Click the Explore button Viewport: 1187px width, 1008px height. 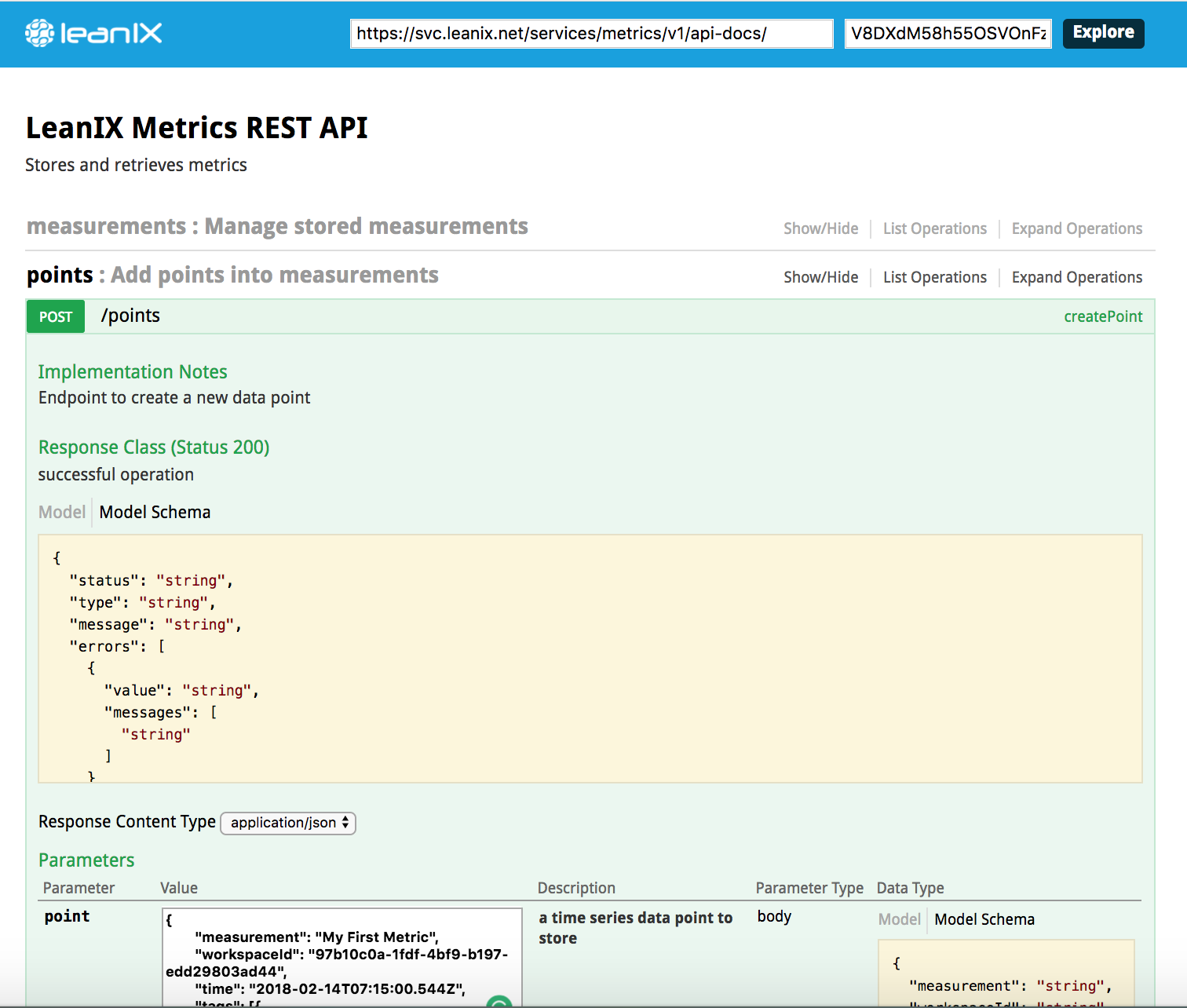tap(1103, 33)
